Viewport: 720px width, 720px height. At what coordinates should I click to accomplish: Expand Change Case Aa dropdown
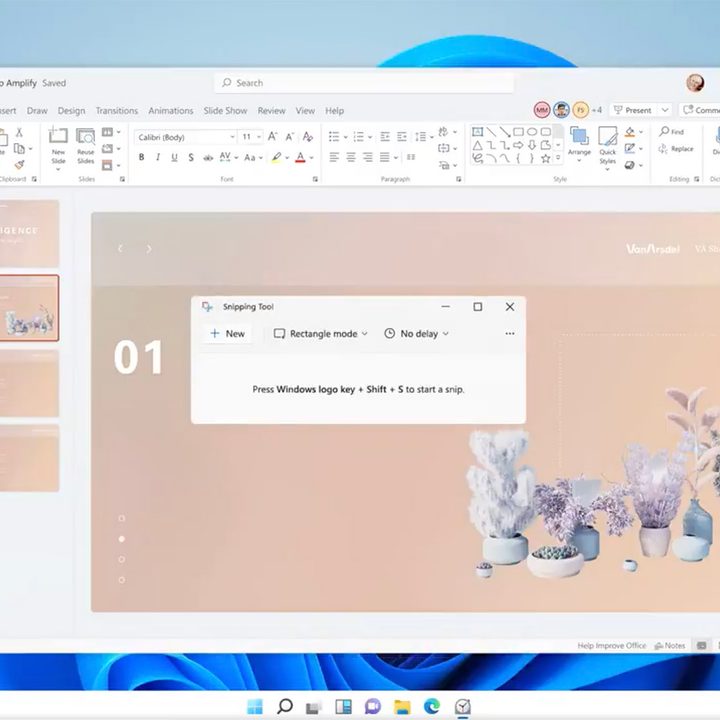(x=261, y=158)
